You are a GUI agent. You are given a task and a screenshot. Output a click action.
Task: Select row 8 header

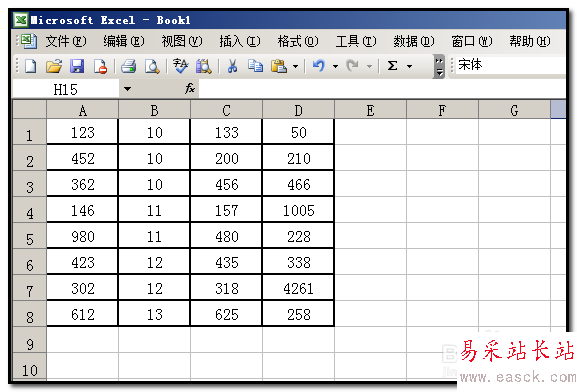tap(29, 314)
